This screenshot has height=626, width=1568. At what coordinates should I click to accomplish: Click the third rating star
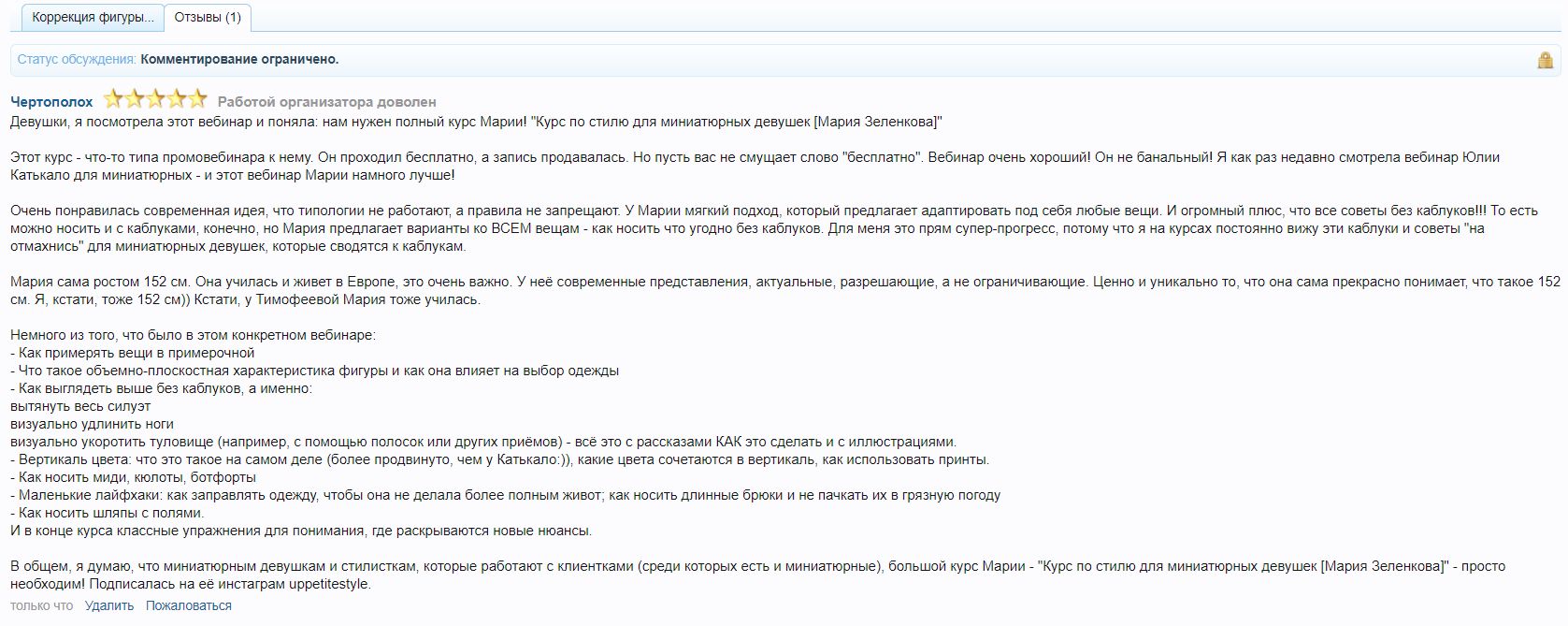(x=155, y=98)
